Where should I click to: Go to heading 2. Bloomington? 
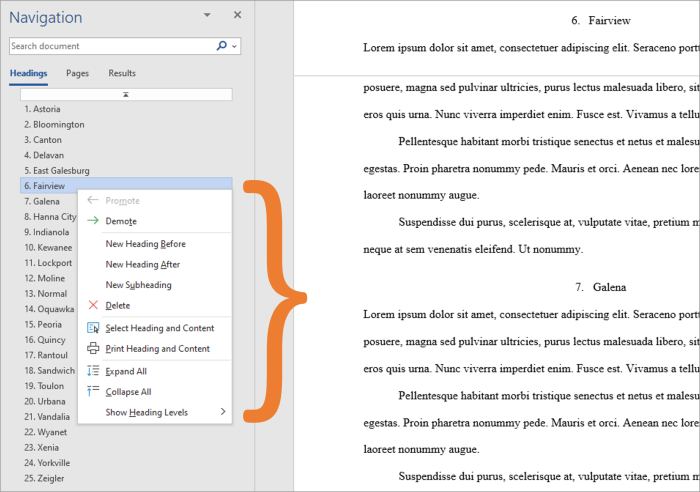pos(54,125)
